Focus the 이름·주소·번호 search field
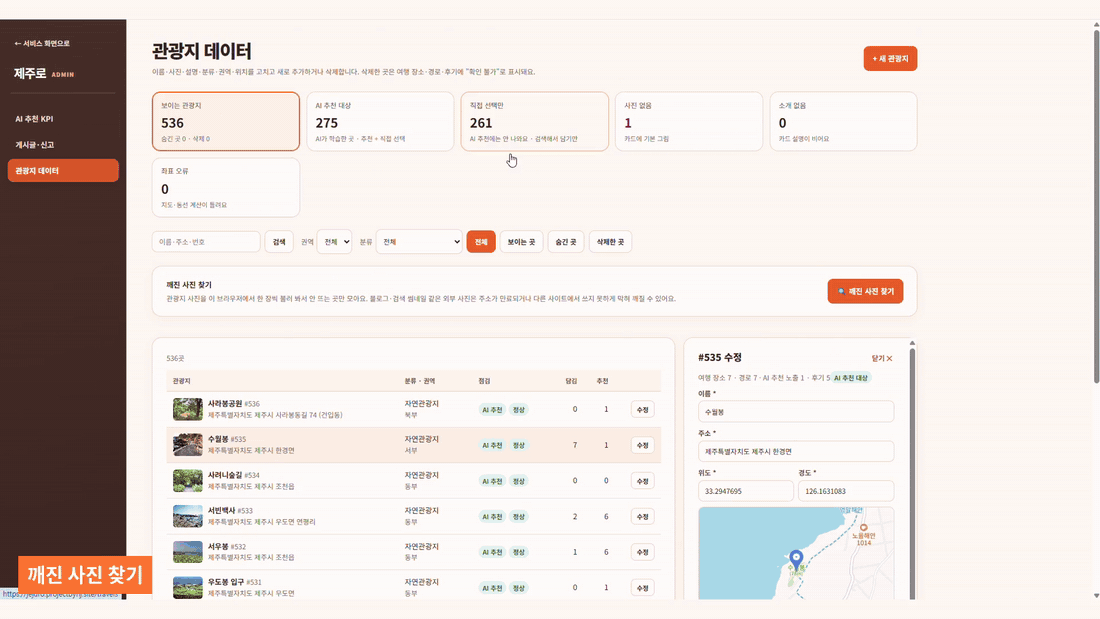This screenshot has height=619, width=1100. 206,242
